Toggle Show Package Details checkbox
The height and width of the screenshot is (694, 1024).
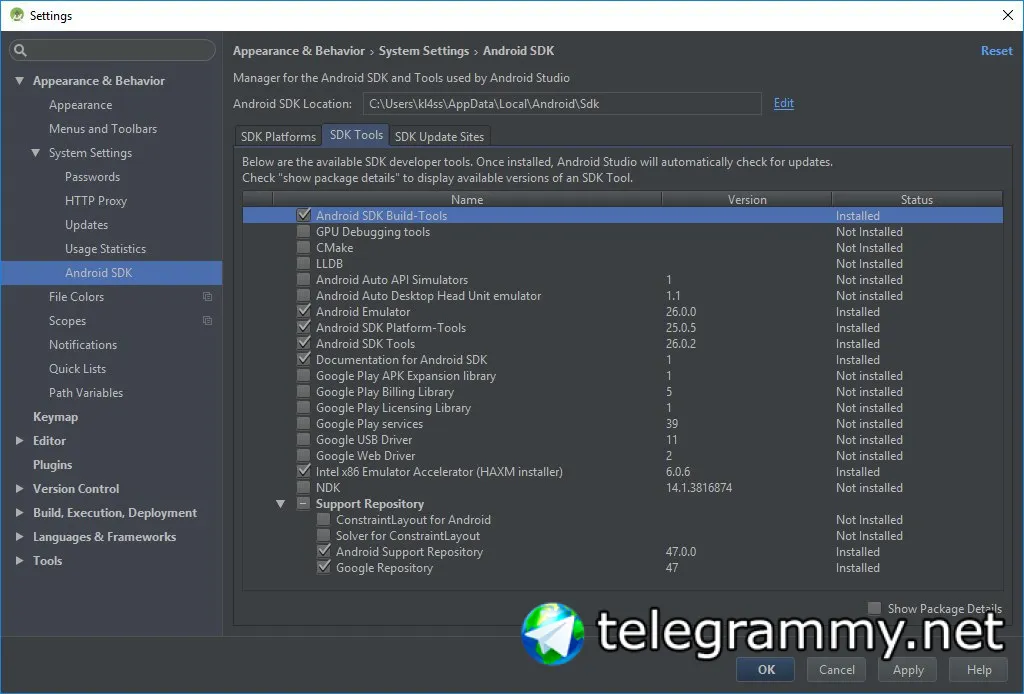874,608
